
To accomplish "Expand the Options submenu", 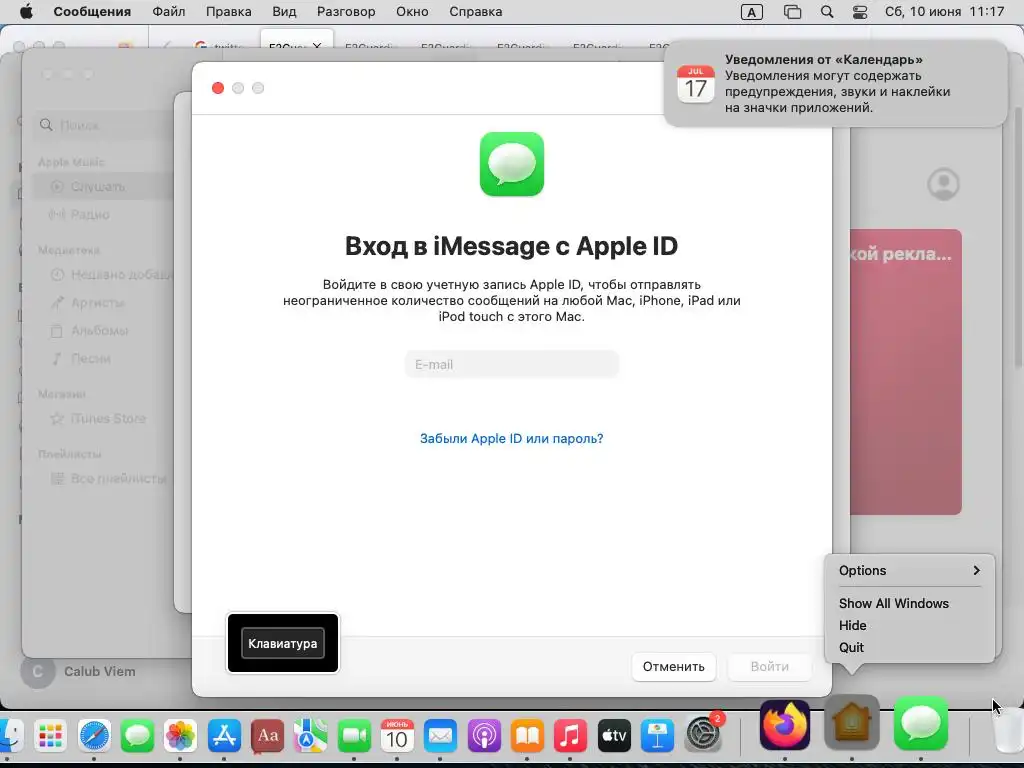I will (909, 570).
